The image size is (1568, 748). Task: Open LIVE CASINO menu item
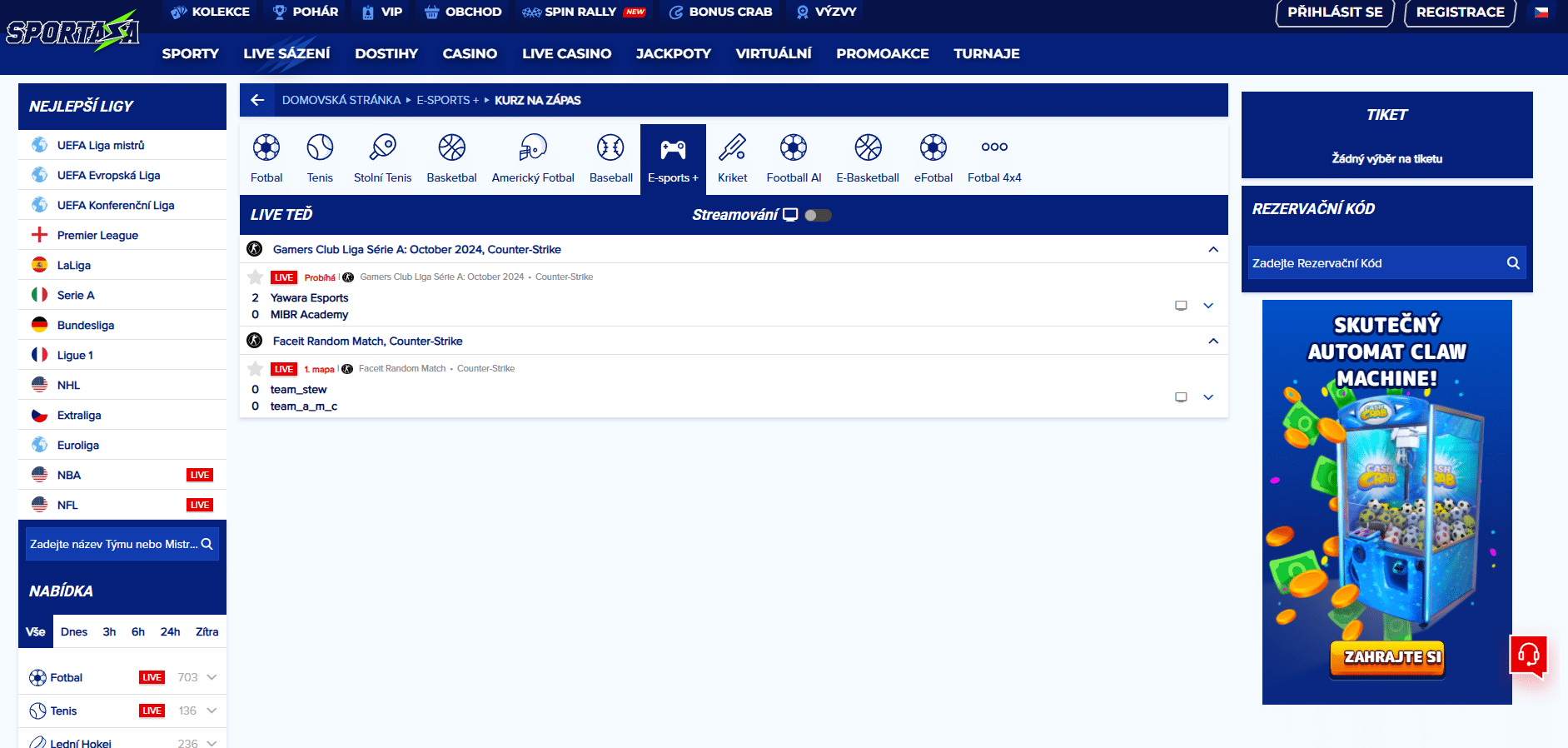[x=566, y=53]
